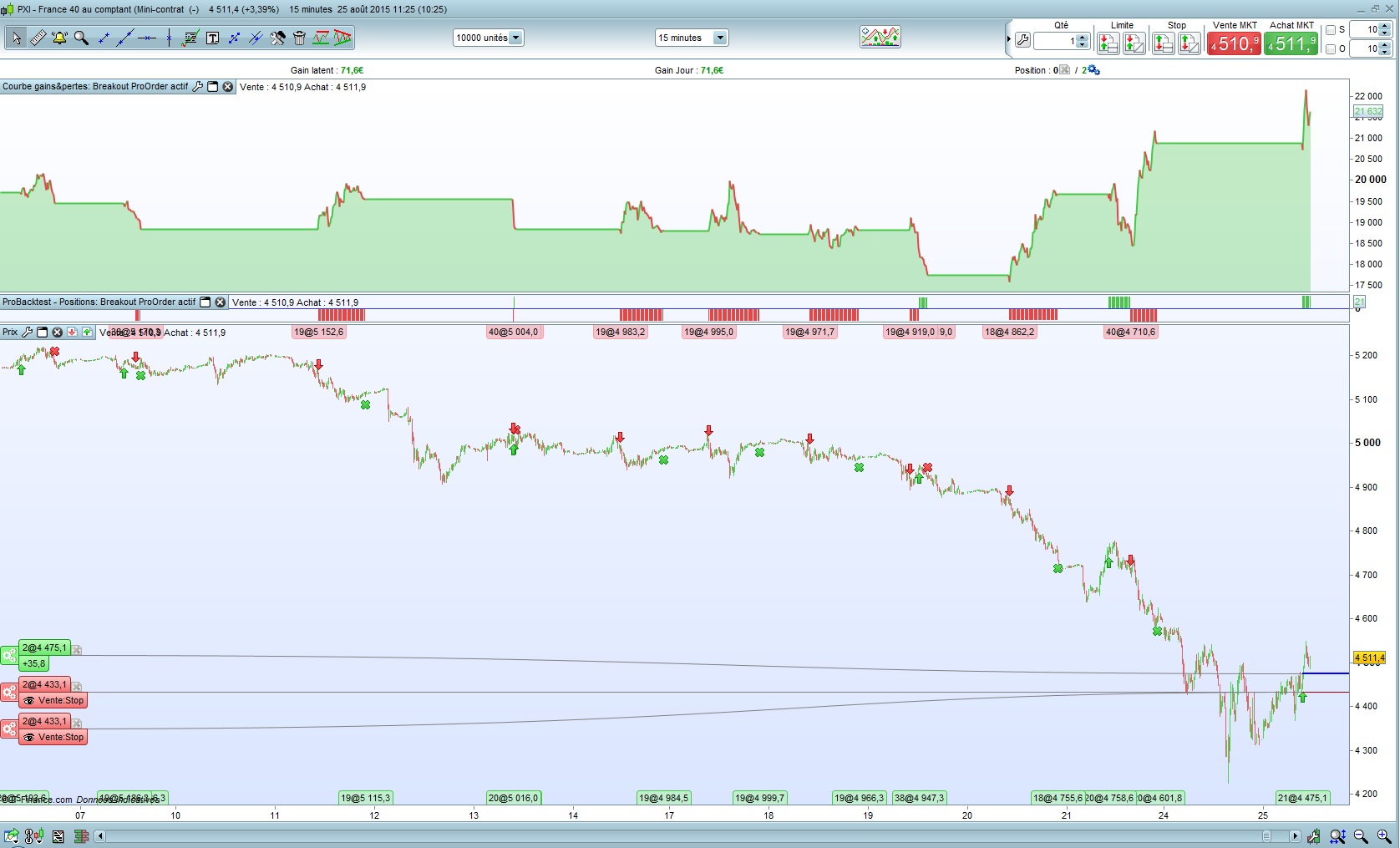
Task: Click the Vente MKT sell button
Action: (1234, 43)
